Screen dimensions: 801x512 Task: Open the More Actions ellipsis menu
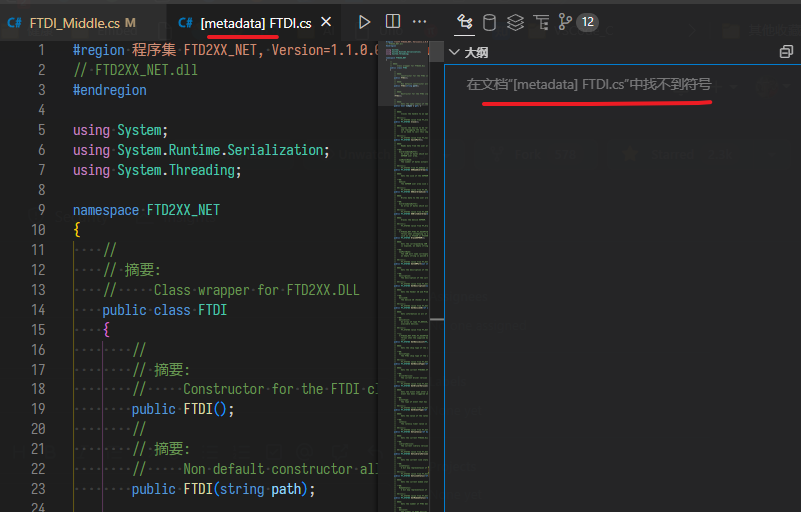point(419,21)
